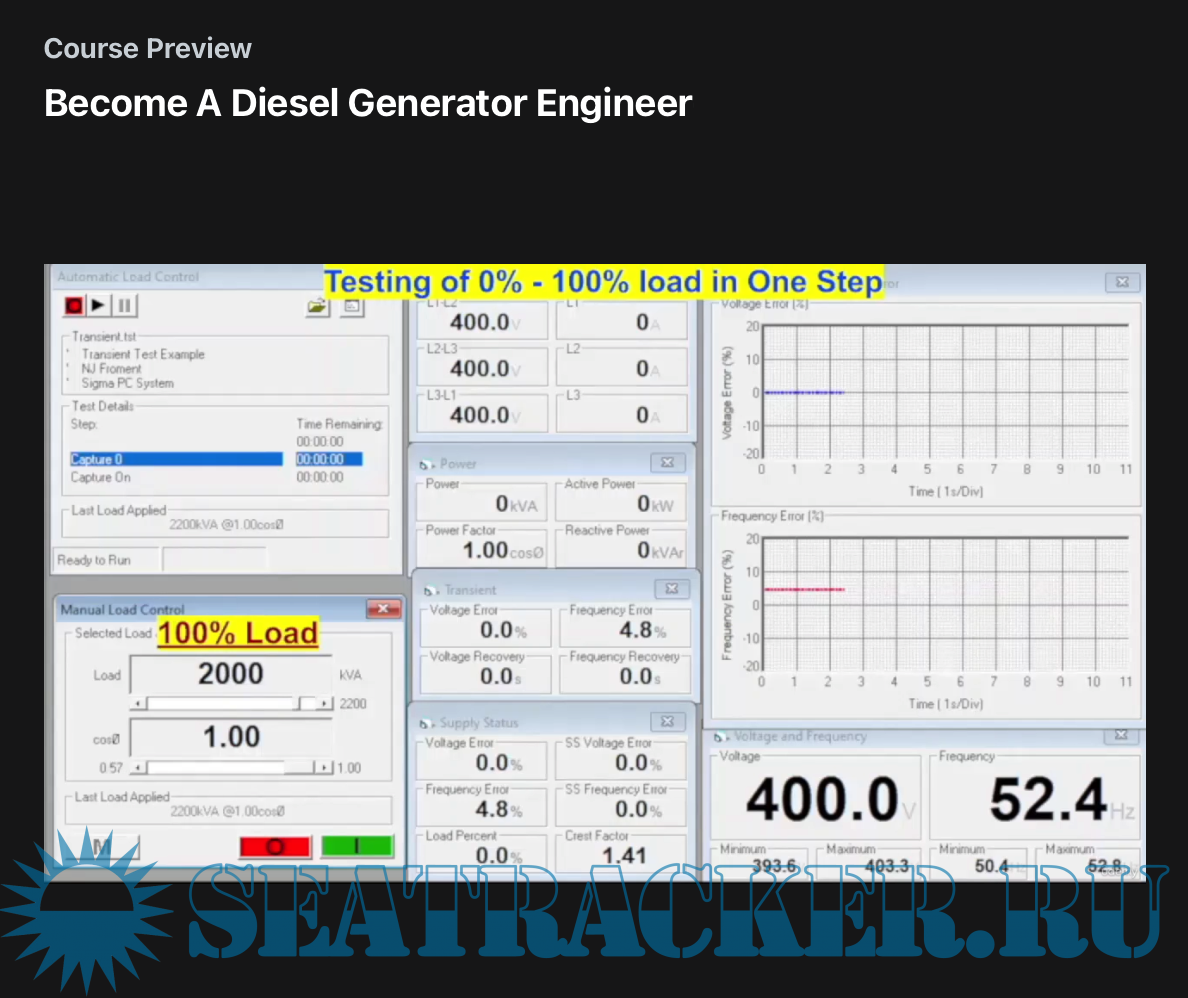
Task: Open a test file with folder icon
Action: click(317, 307)
